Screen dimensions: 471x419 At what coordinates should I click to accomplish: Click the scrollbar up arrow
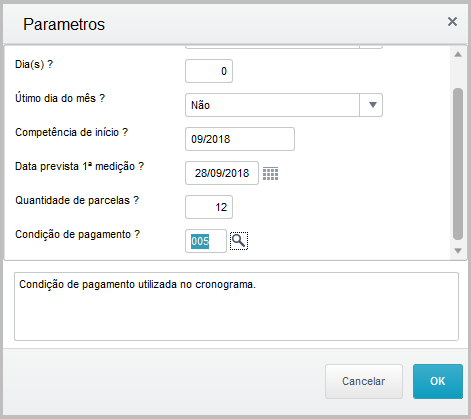click(x=458, y=54)
